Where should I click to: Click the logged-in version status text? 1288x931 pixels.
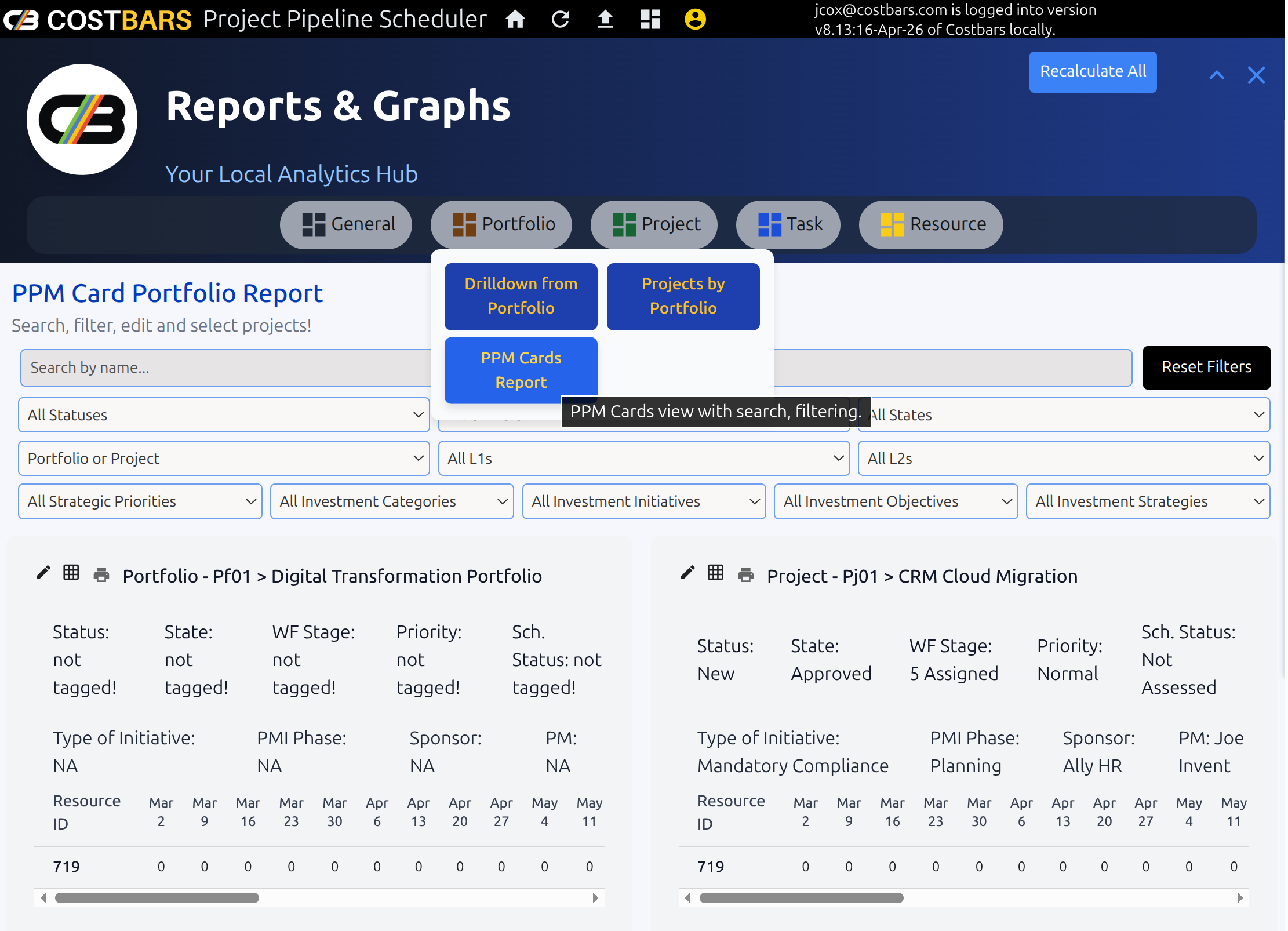click(955, 20)
